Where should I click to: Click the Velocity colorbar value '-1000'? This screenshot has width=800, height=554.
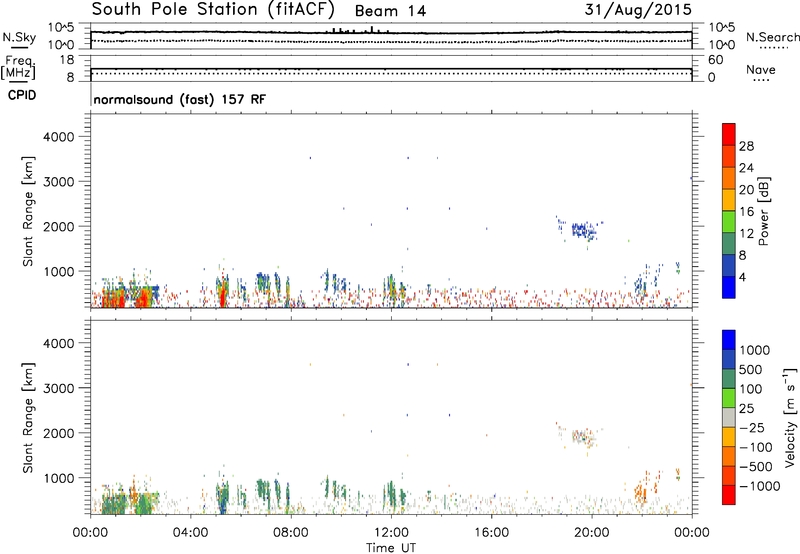759,486
